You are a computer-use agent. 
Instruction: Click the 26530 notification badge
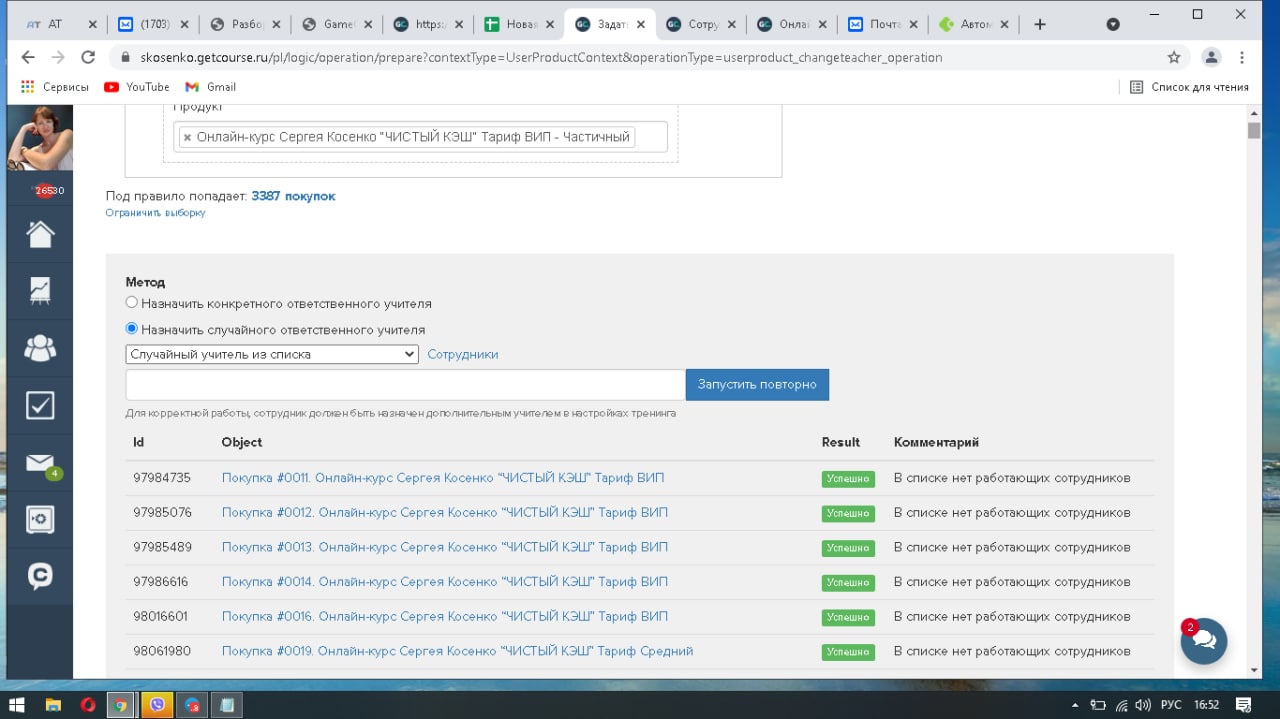(x=48, y=190)
